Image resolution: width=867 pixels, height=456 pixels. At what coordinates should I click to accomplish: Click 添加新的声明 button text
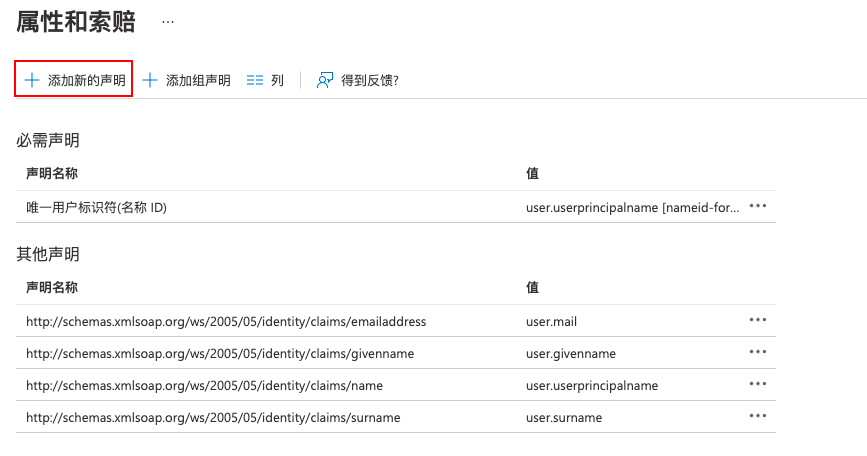[87, 81]
